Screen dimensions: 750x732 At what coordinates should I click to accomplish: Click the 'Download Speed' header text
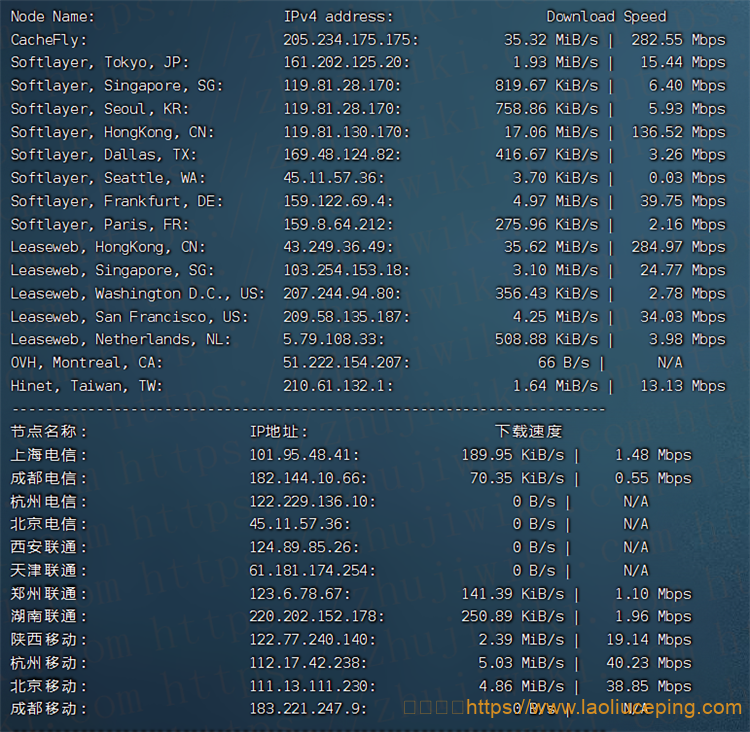coord(606,17)
